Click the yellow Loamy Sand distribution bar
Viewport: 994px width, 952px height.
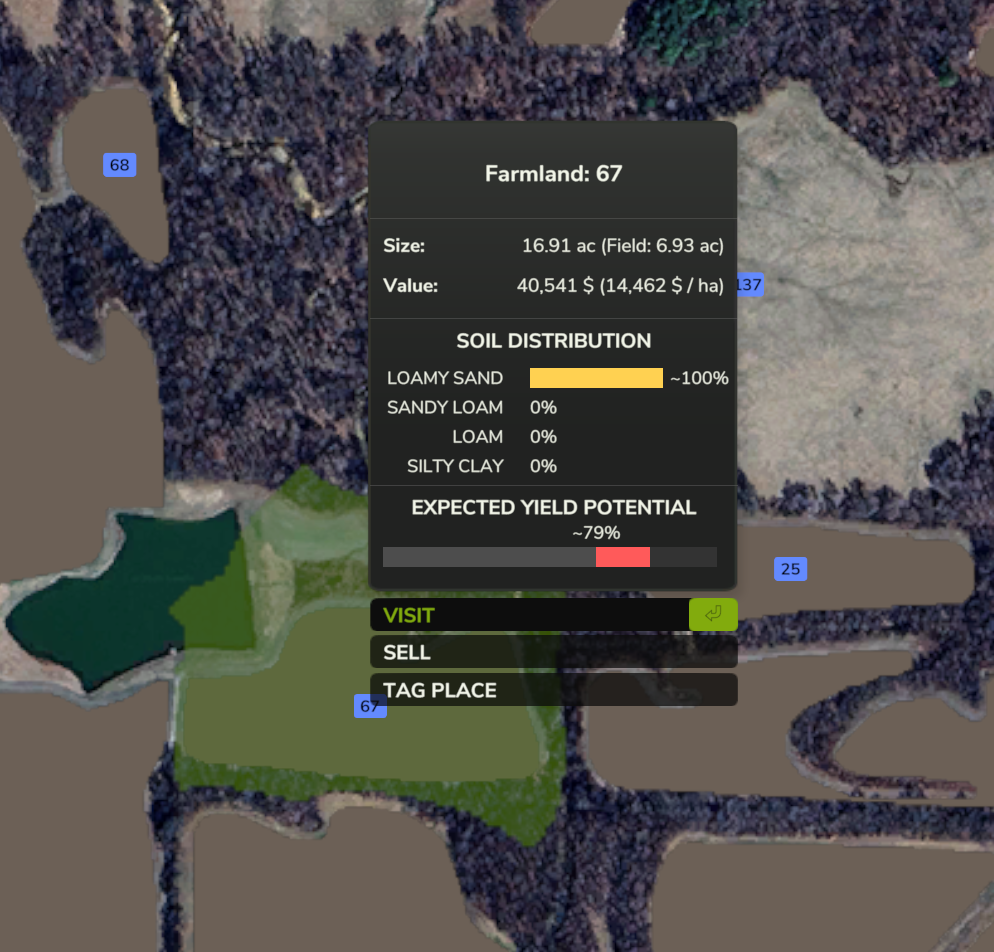click(x=596, y=378)
